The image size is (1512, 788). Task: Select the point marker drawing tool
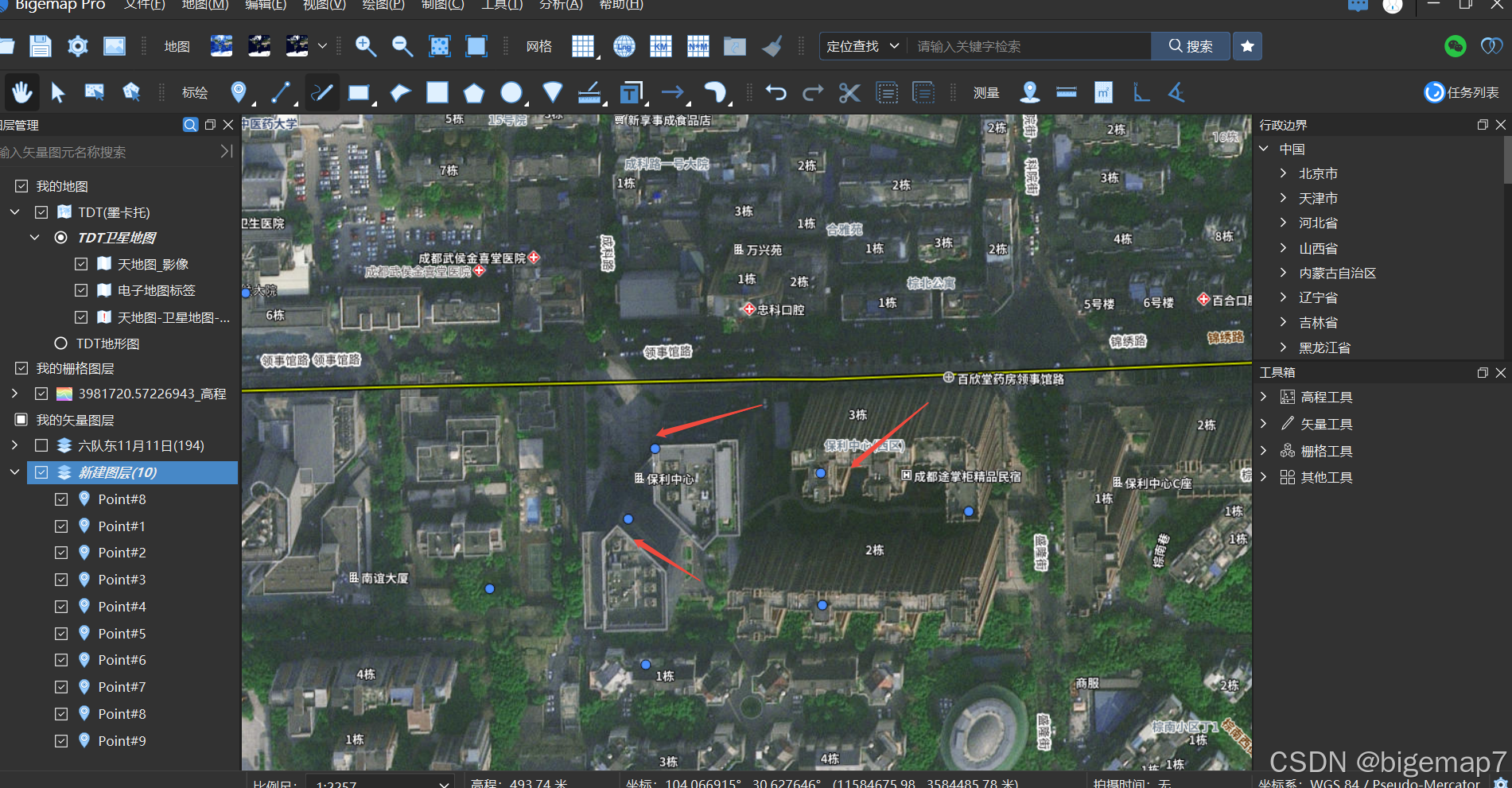[x=238, y=93]
